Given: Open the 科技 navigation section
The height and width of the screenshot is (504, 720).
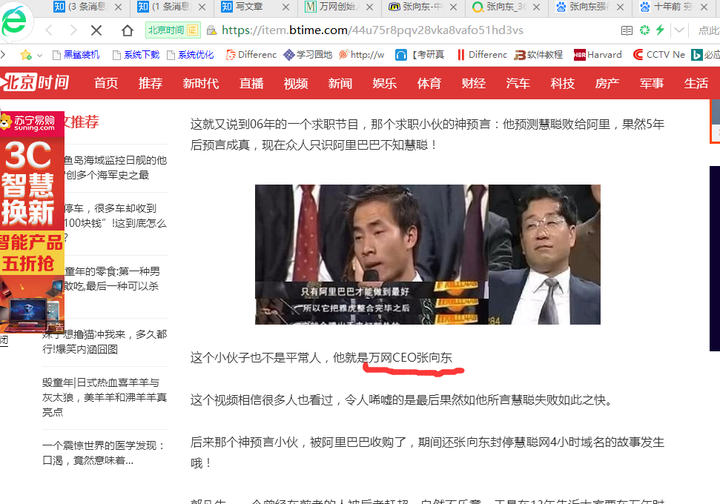Looking at the screenshot, I should pos(562,83).
